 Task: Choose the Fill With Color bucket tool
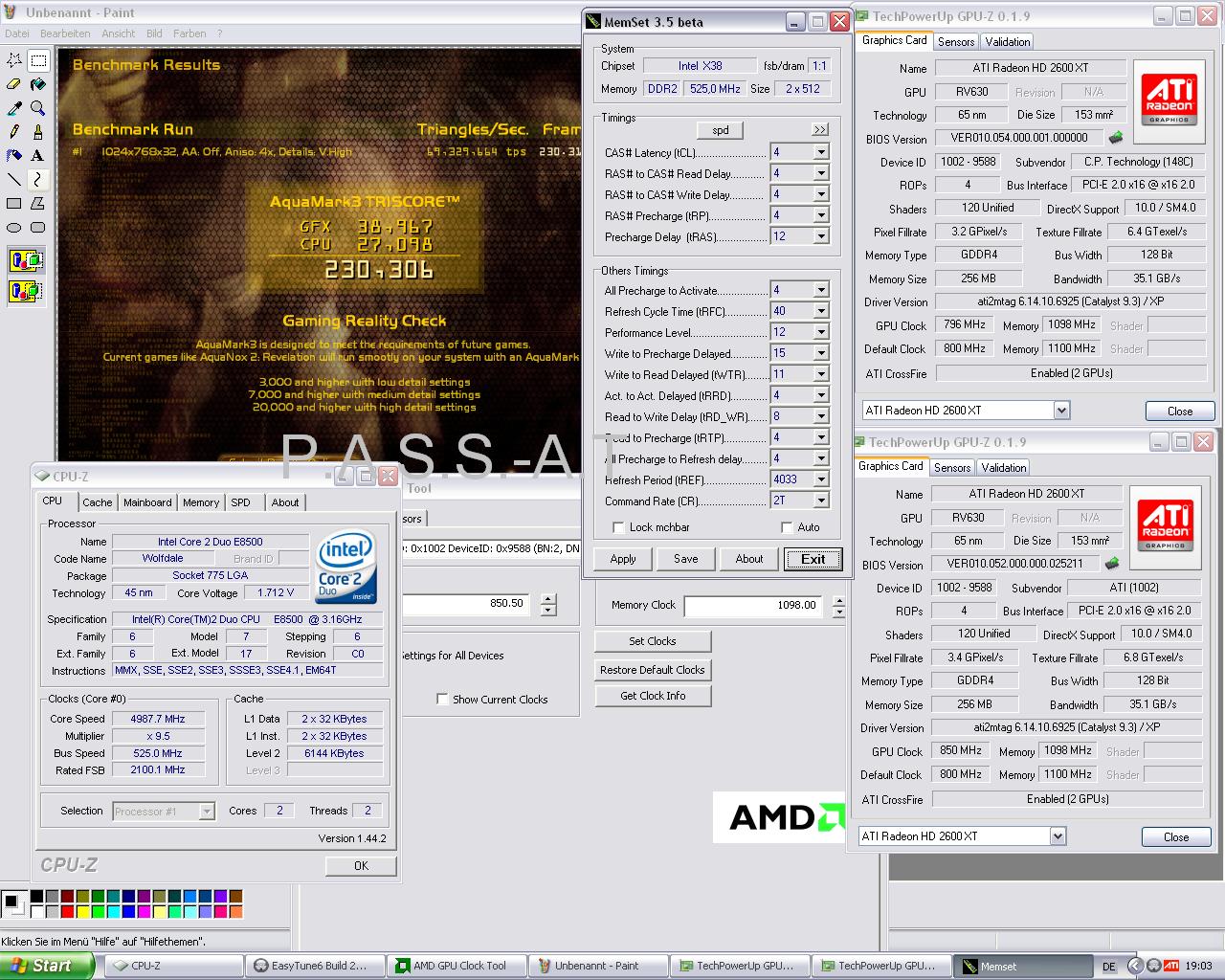38,84
